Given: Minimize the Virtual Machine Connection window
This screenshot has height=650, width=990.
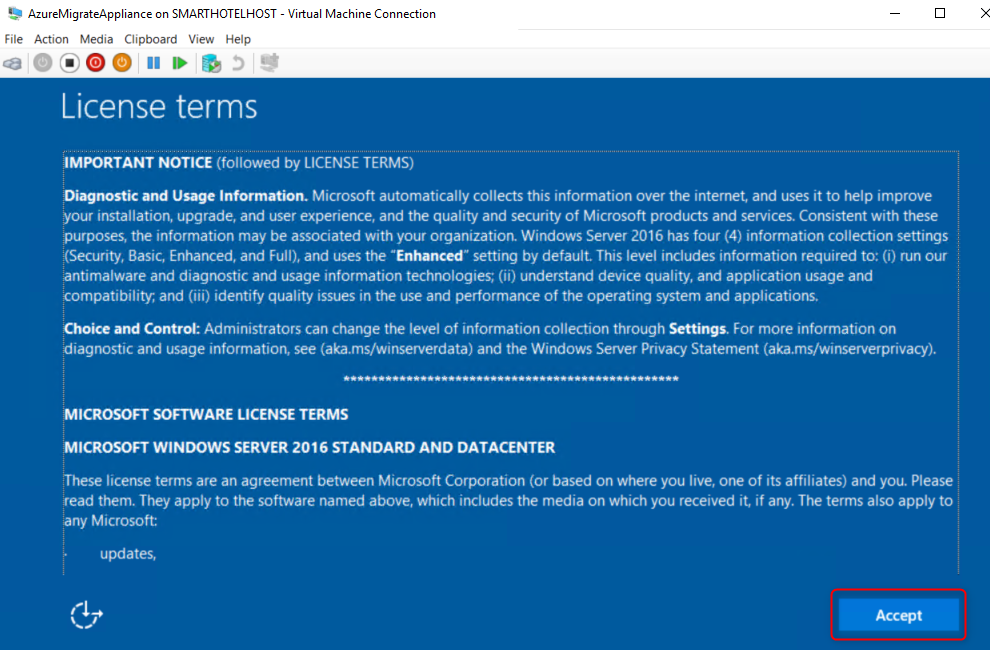Looking at the screenshot, I should pos(895,13).
